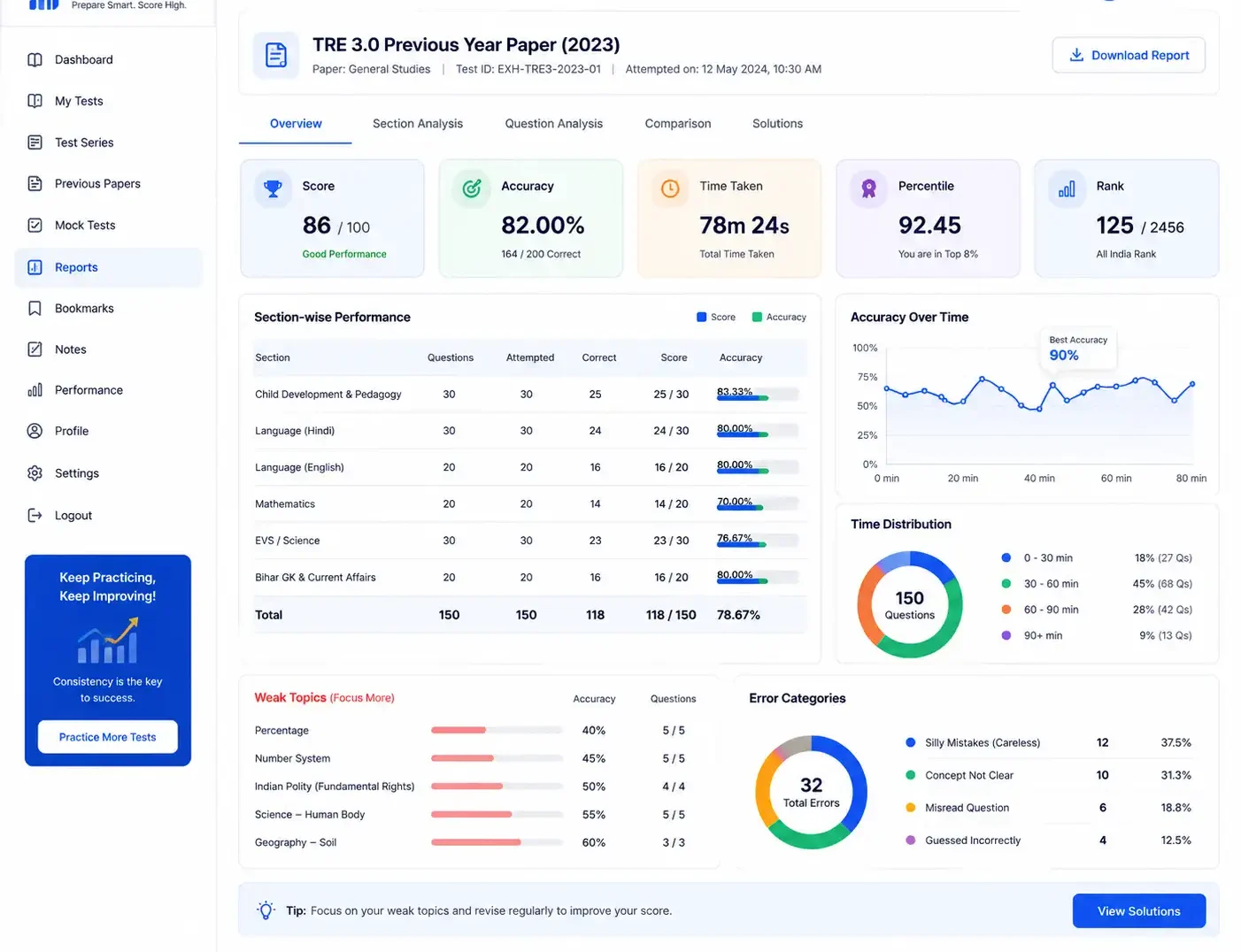Click the Time Taken clock icon
Image resolution: width=1241 pixels, height=952 pixels.
pos(670,188)
